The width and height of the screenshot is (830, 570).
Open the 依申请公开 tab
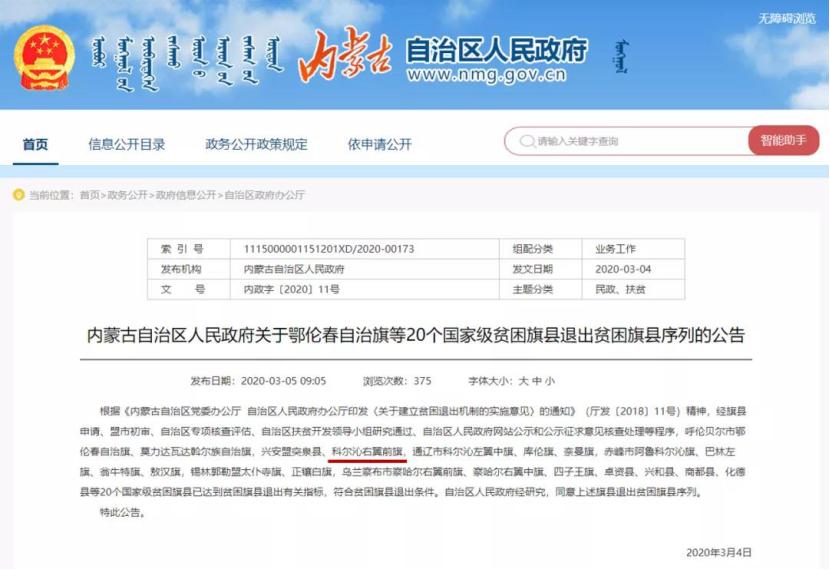point(380,144)
